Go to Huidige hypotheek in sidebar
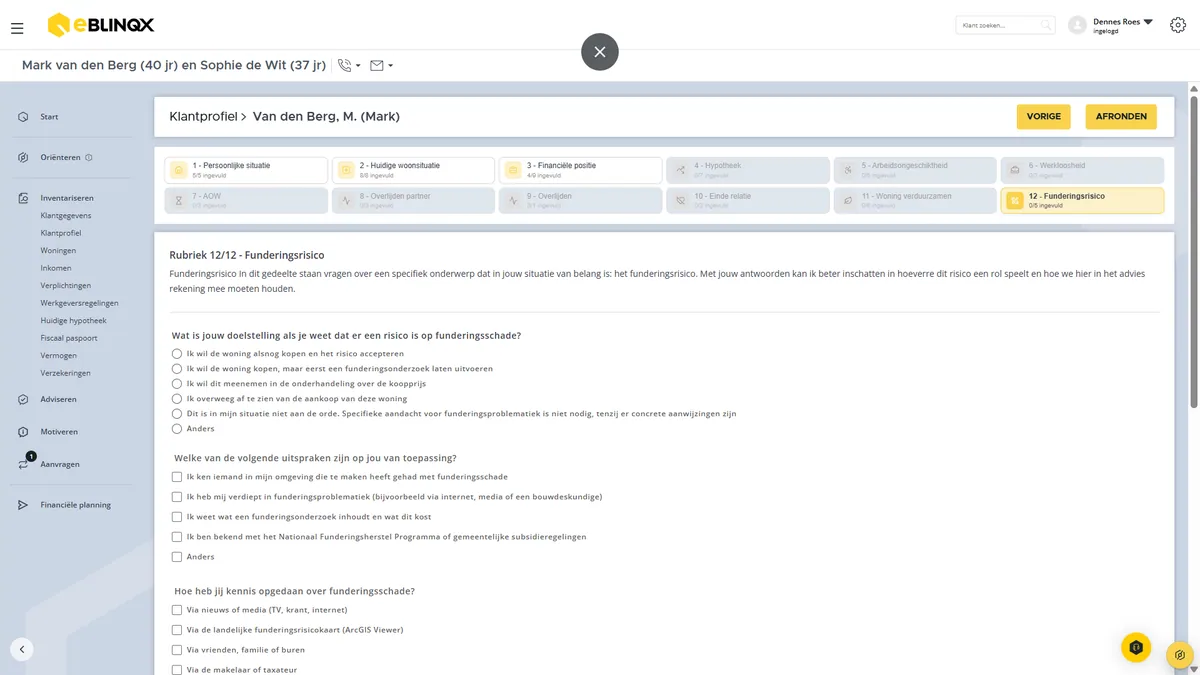 coord(74,321)
